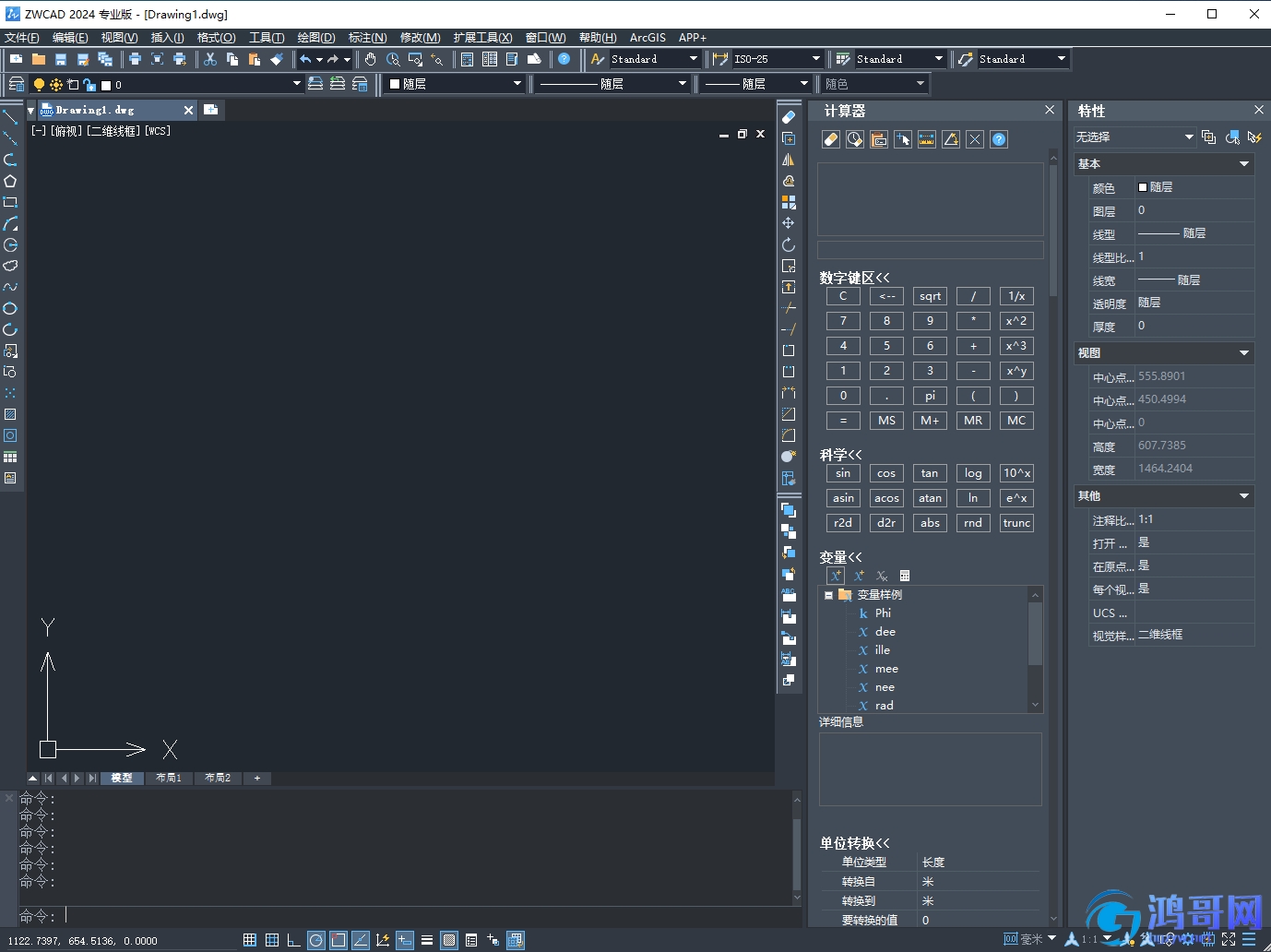The width and height of the screenshot is (1271, 952).
Task: Click the trunc function button
Action: pos(1016,523)
